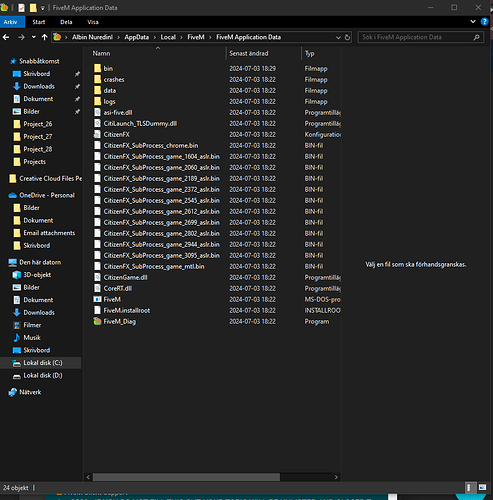
Task: Expand the ribbon with the chevron
Action: 473,22
